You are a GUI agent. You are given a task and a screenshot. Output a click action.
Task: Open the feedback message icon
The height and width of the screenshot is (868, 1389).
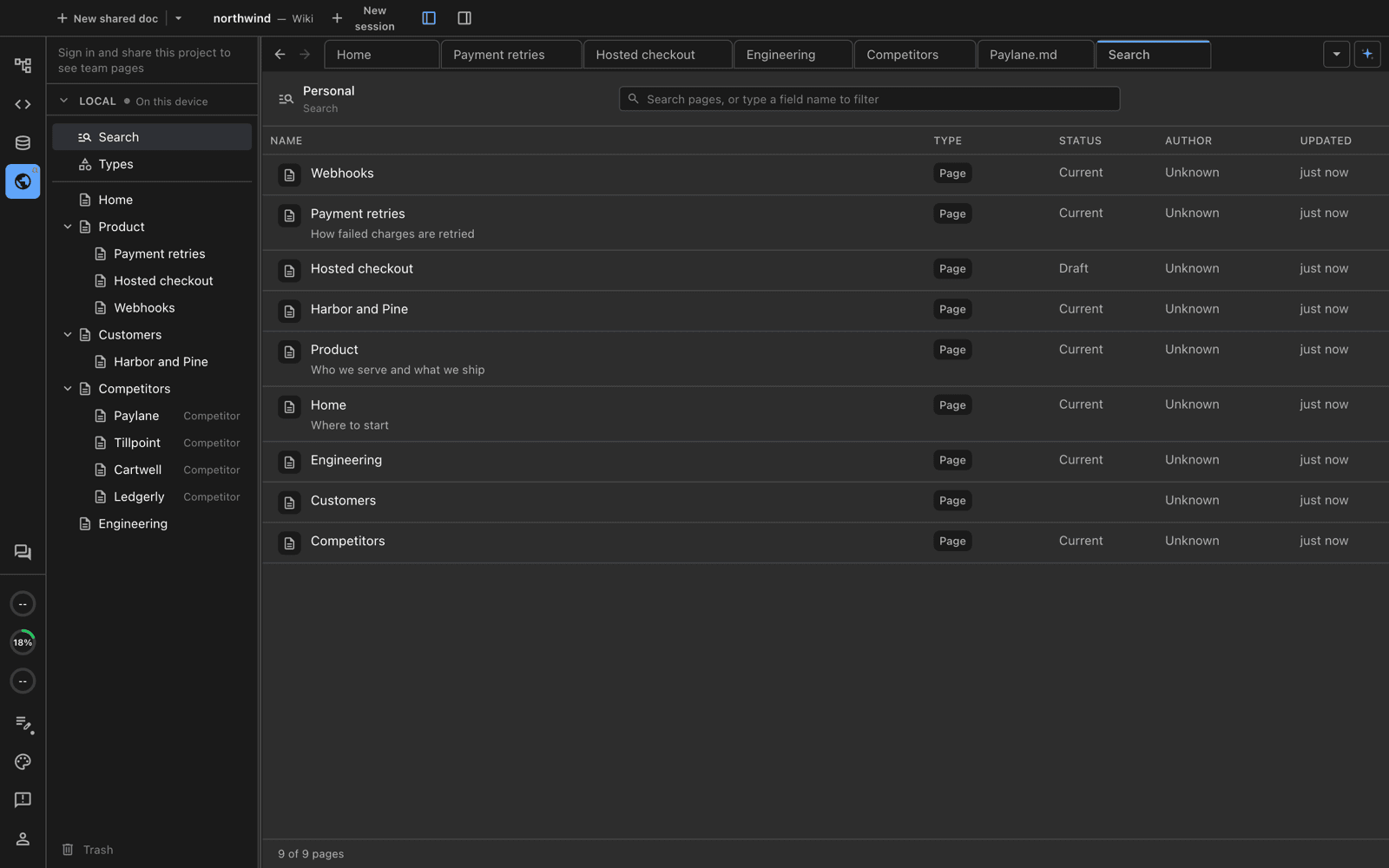tap(23, 799)
